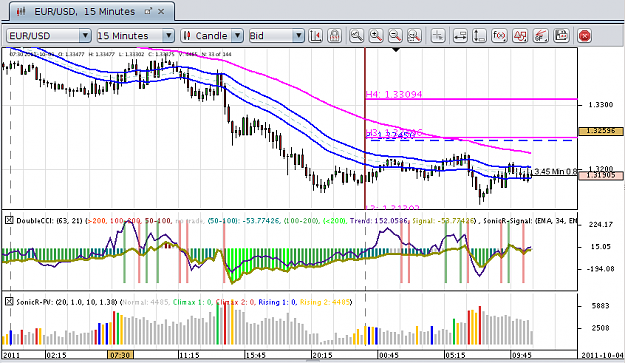Viewport: 625px width, 363px height.
Task: Click the candlestick chart icon in the tab
Action: coord(21,12)
